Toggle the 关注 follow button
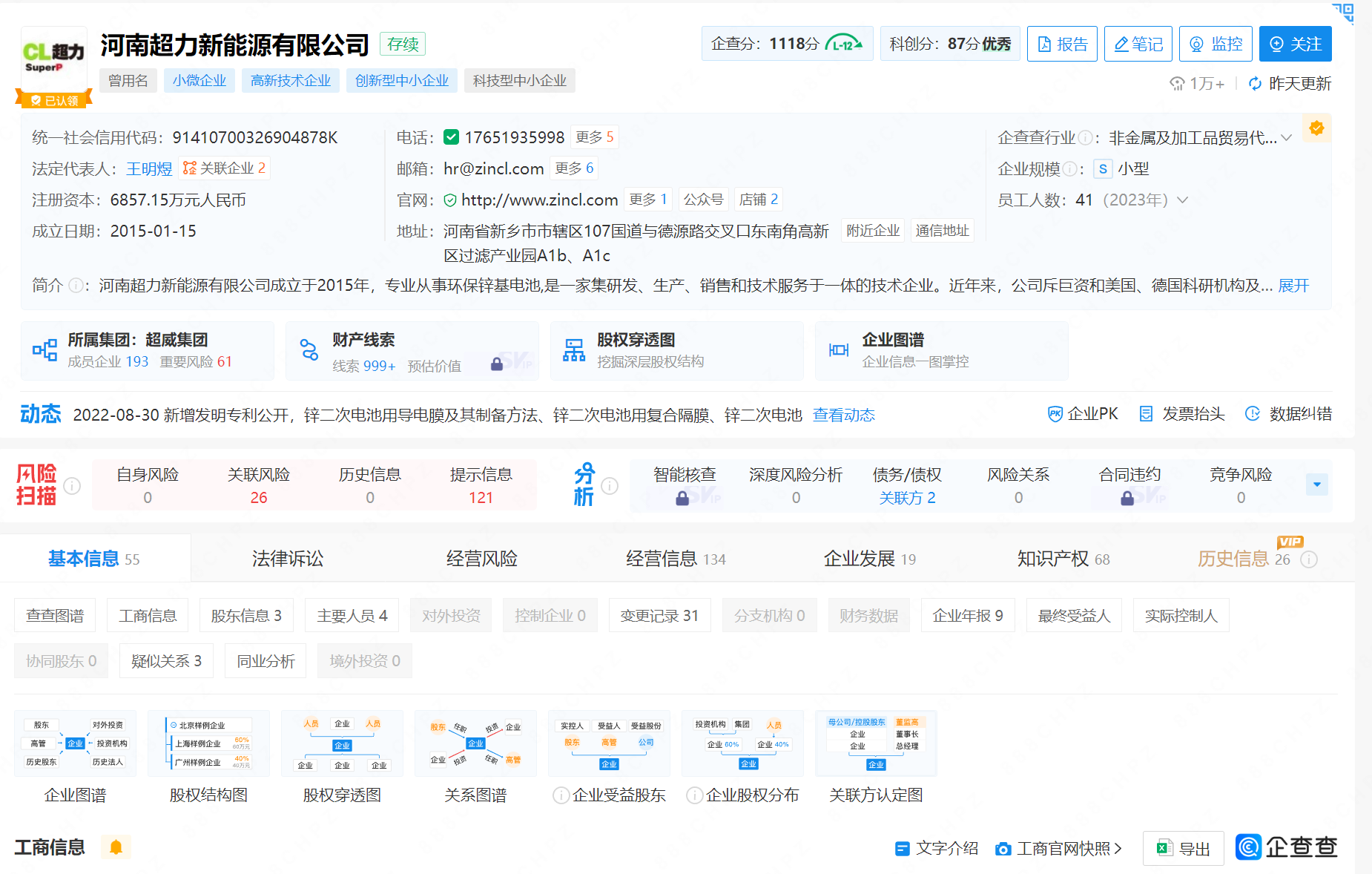This screenshot has width=1372, height=874. 1295,45
